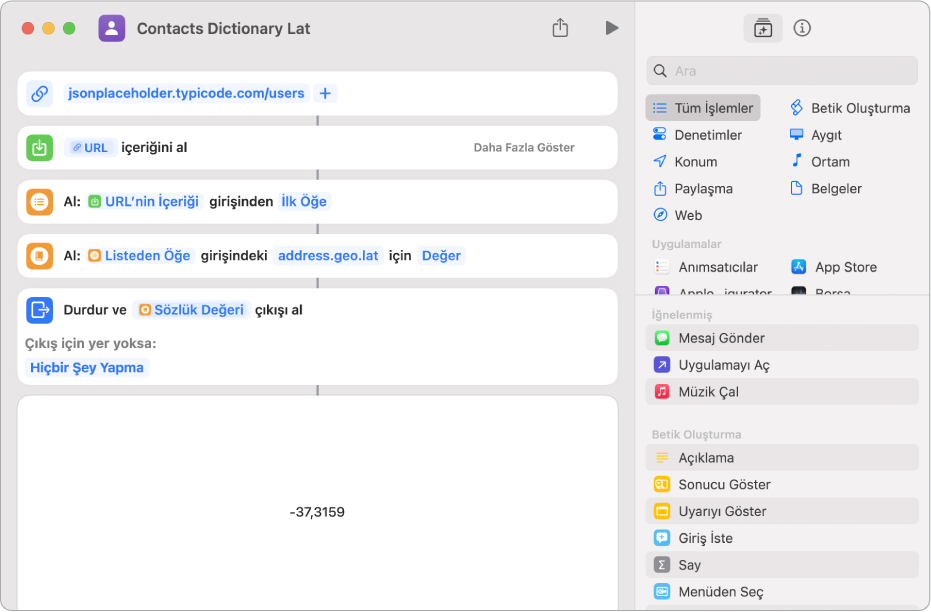Click the Mesaj Gönder green message icon
The width and height of the screenshot is (931, 612).
tap(662, 338)
